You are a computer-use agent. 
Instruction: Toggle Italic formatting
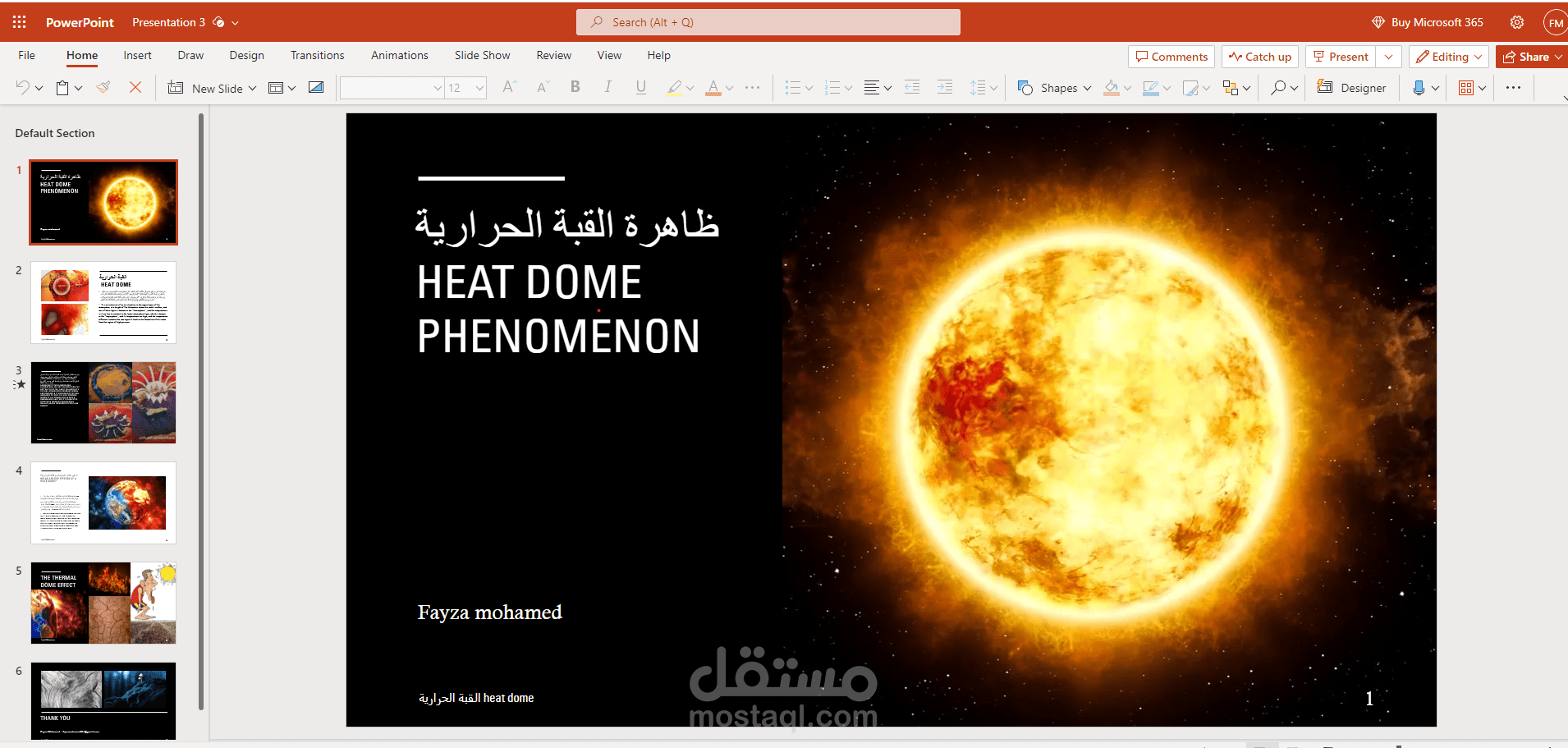[x=608, y=87]
